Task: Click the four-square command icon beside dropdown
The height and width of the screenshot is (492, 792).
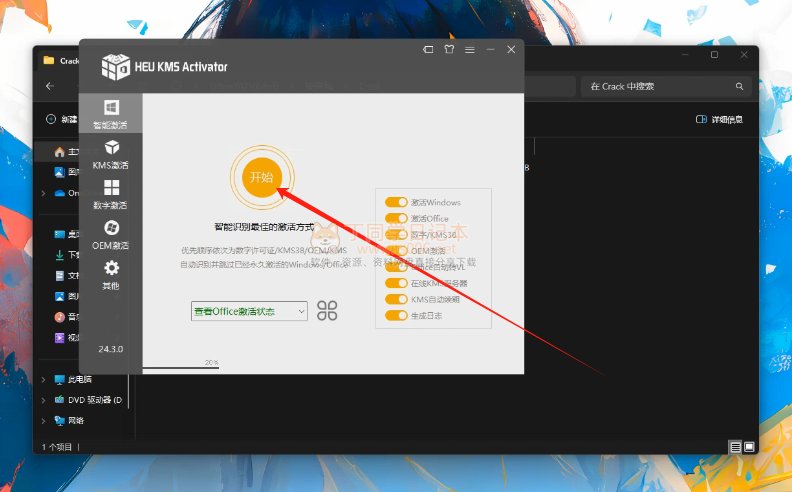Action: 327,311
